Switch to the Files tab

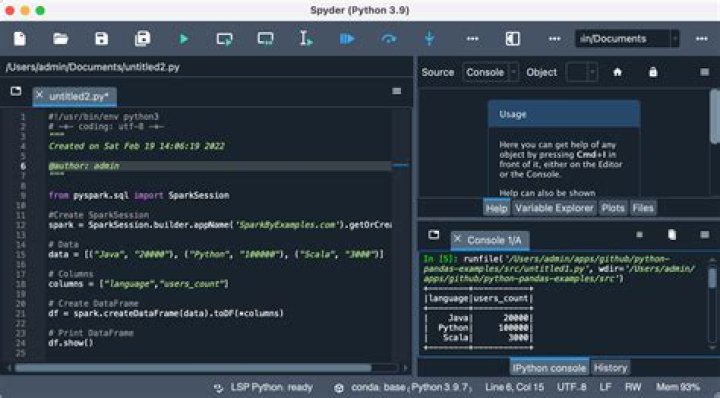(642, 208)
